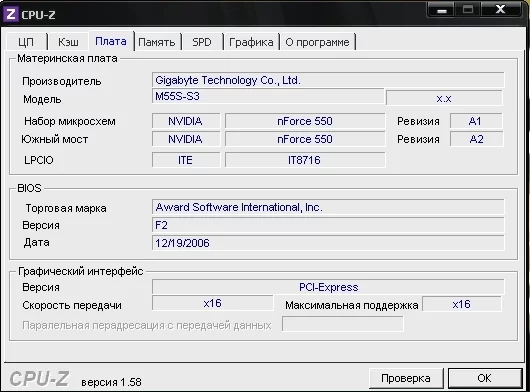530x392 pixels.
Task: Click nForce 550 in Набор микросхем row
Action: click(305, 121)
